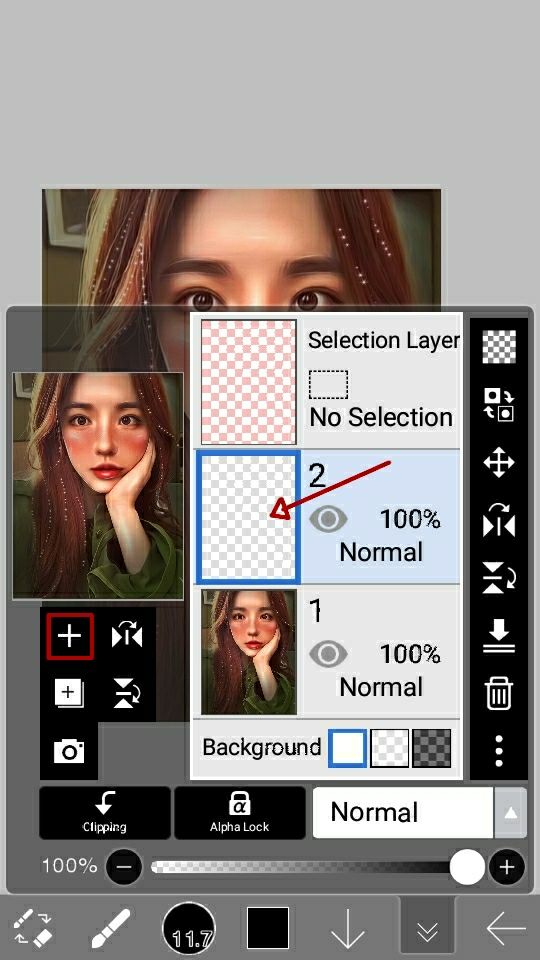Increase opacity with the plus button
The image size is (540, 960).
point(507,867)
